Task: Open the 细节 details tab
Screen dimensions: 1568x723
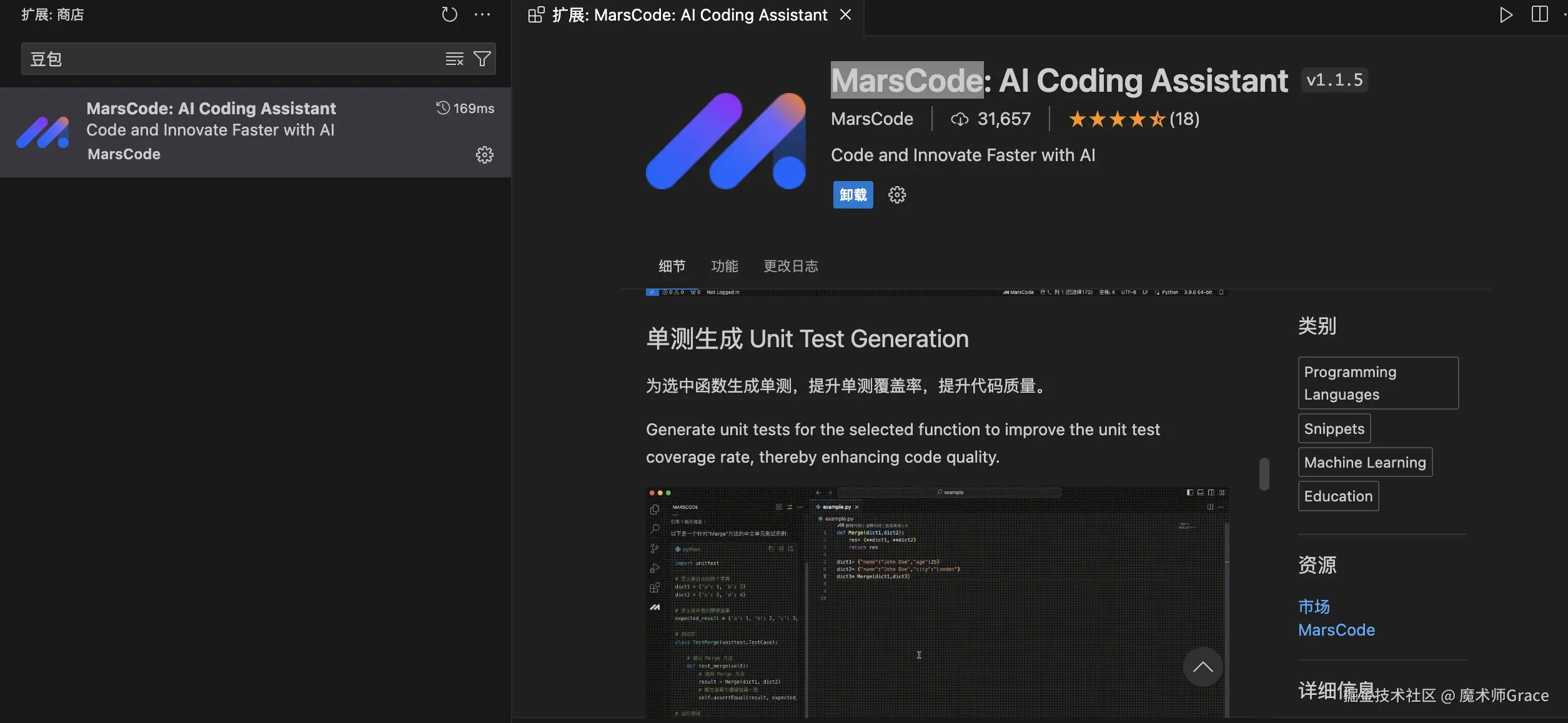Action: coord(672,267)
